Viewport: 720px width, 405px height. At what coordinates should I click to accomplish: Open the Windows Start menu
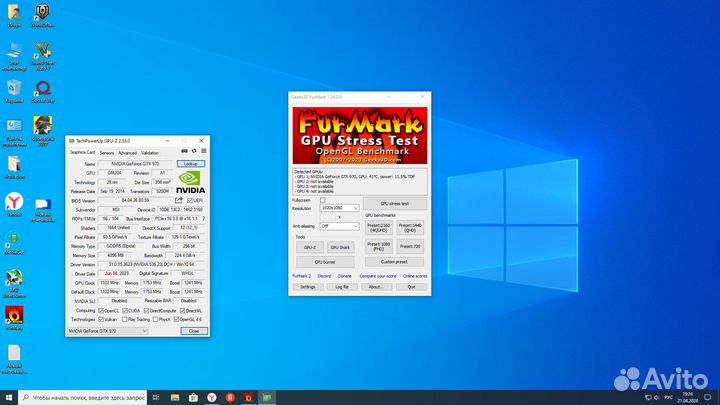[x=8, y=397]
